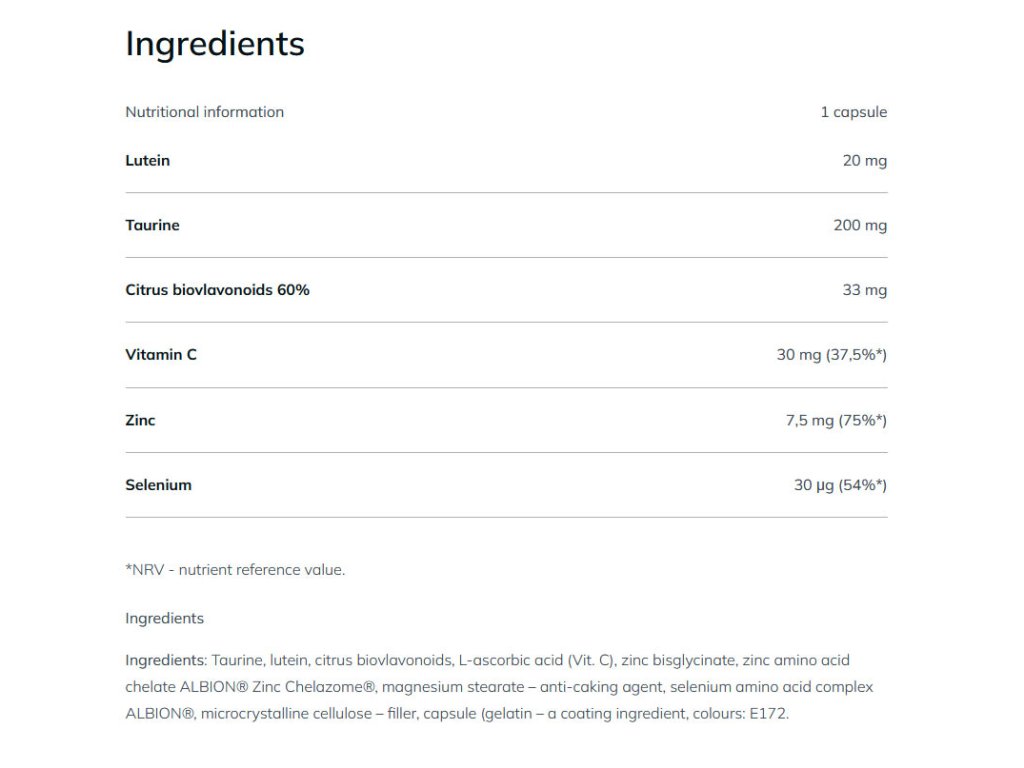Click the 1 capsule column header
The image size is (1024, 768).
853,112
